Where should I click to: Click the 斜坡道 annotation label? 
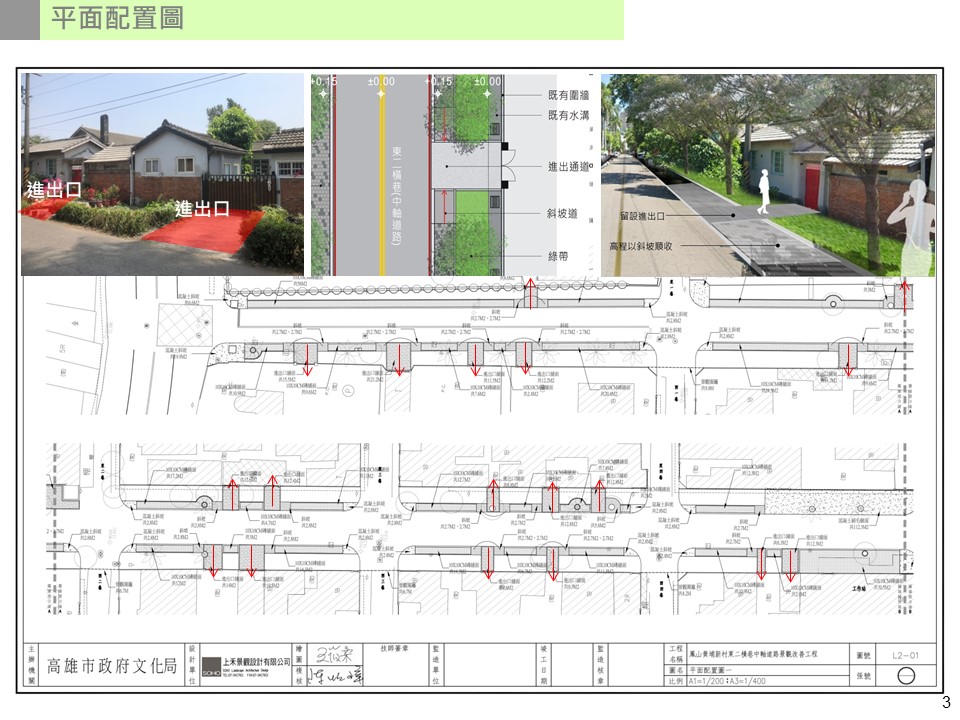pos(565,213)
